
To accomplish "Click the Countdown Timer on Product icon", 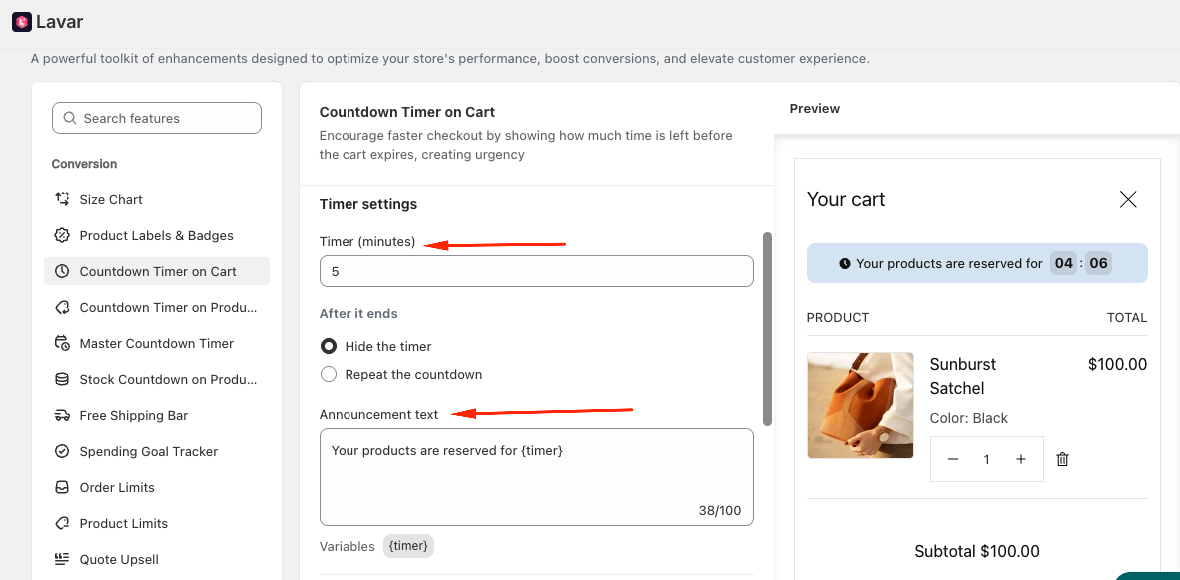I will pyautogui.click(x=62, y=308).
